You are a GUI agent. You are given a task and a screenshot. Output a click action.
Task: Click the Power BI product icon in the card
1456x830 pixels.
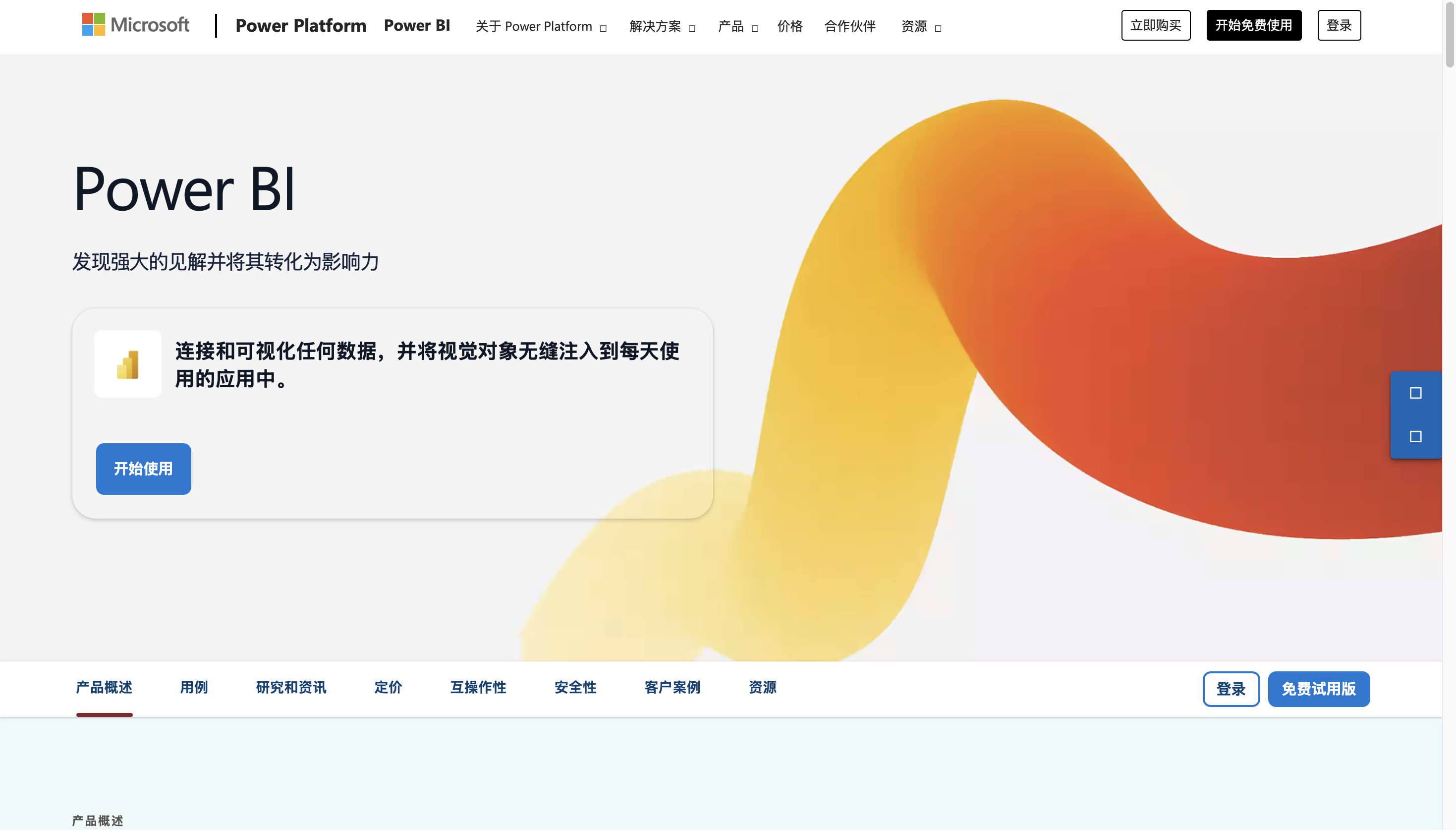point(127,363)
